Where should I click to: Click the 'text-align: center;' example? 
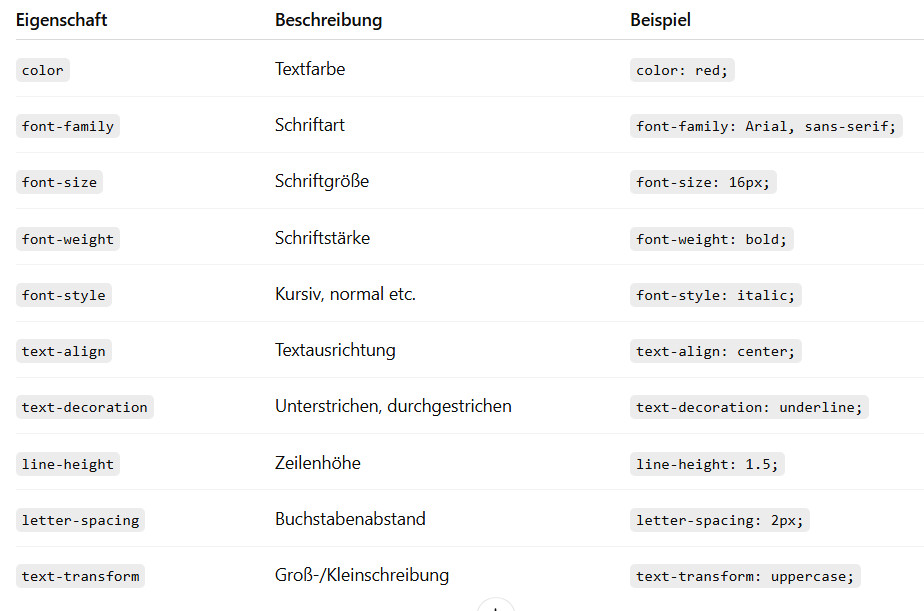[715, 351]
